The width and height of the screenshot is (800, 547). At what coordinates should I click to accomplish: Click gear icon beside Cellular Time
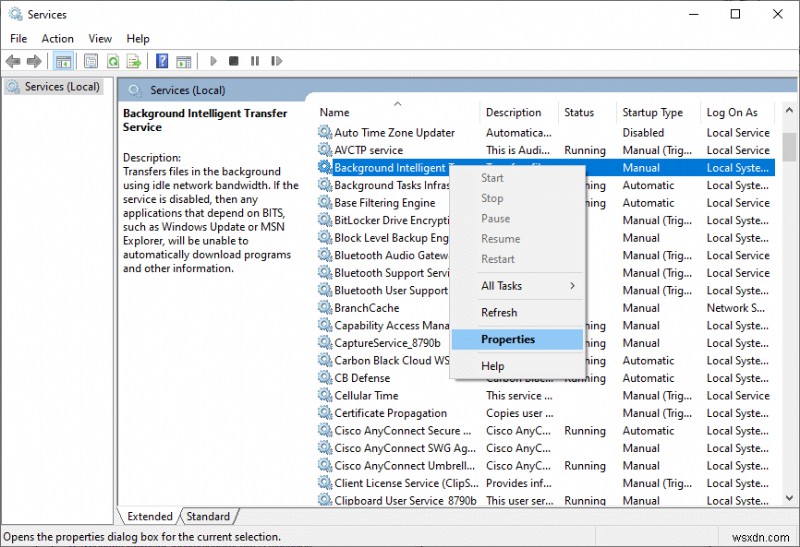click(x=325, y=395)
